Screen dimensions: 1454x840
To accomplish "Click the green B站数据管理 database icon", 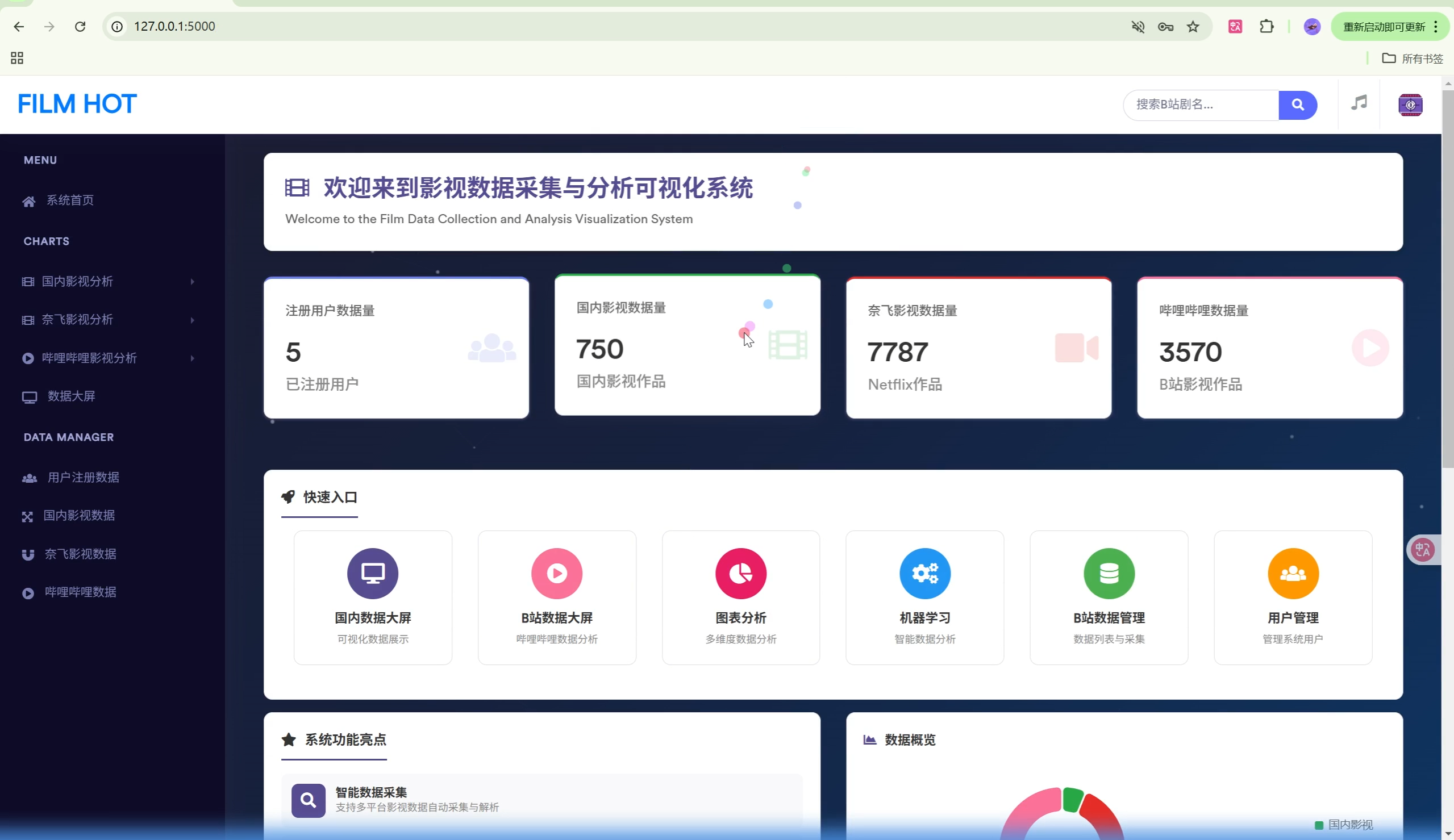I will click(x=1109, y=573).
